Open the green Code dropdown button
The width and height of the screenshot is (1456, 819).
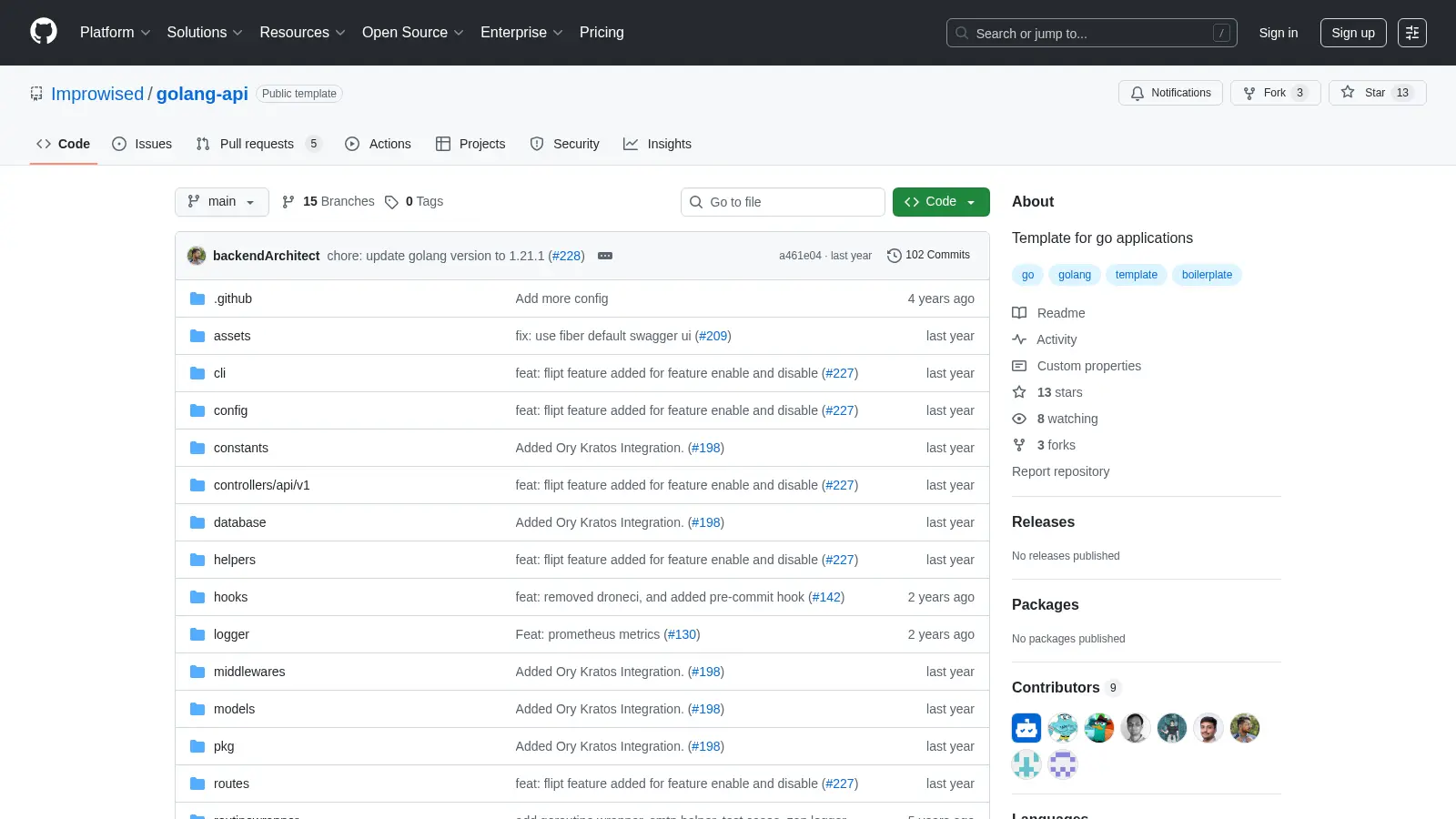(x=941, y=202)
